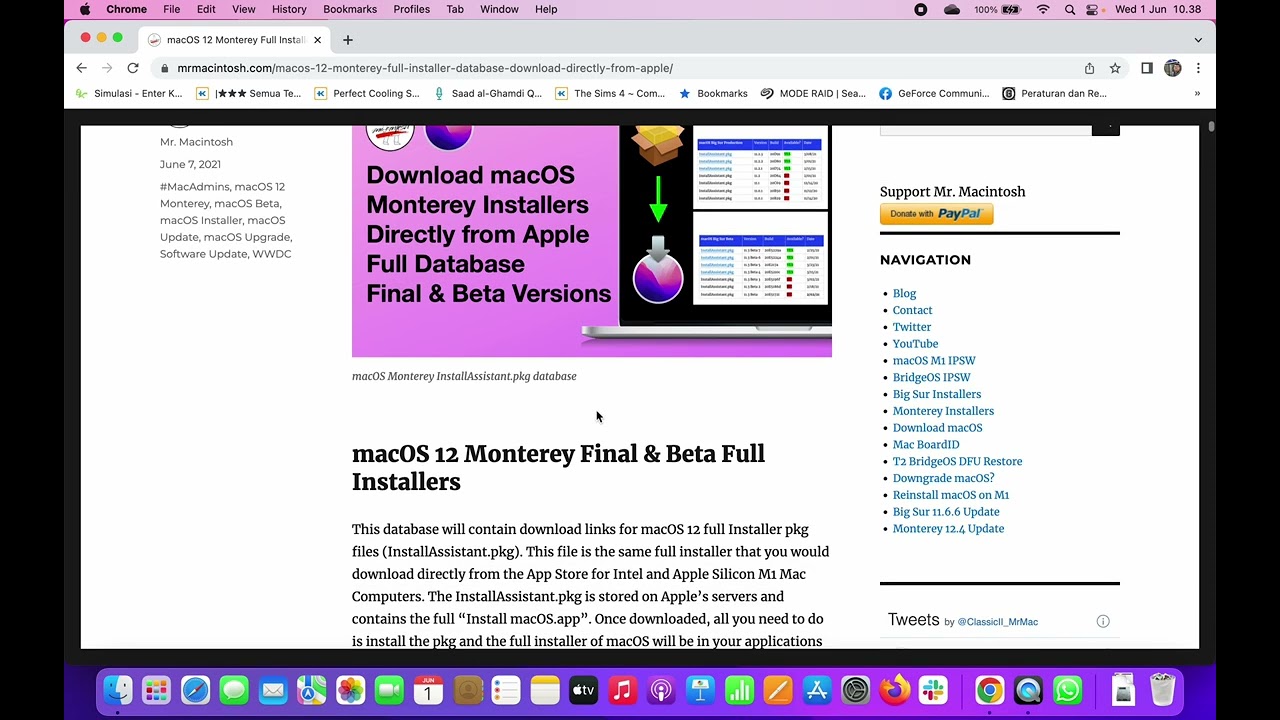The height and width of the screenshot is (720, 1280).
Task: Open the Contact navigation link
Action: [912, 310]
